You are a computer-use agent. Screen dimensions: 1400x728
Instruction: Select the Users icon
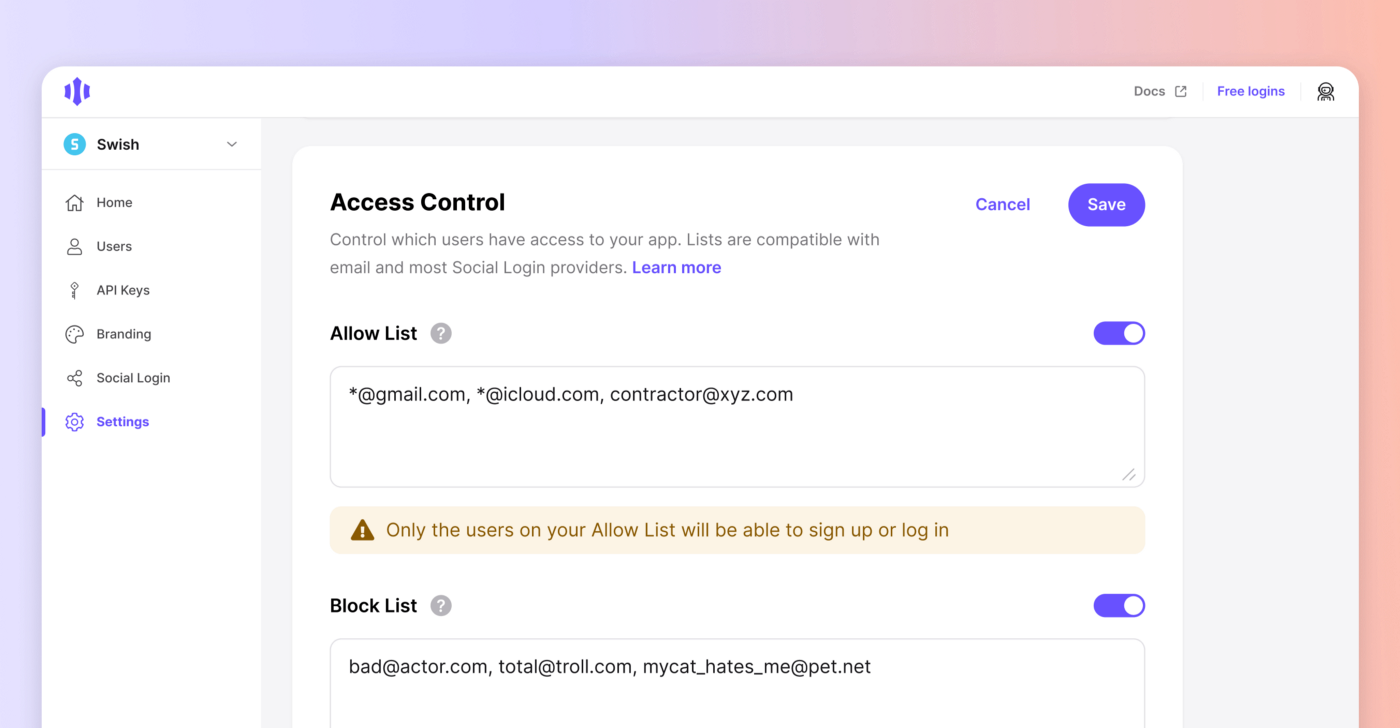pos(74,246)
